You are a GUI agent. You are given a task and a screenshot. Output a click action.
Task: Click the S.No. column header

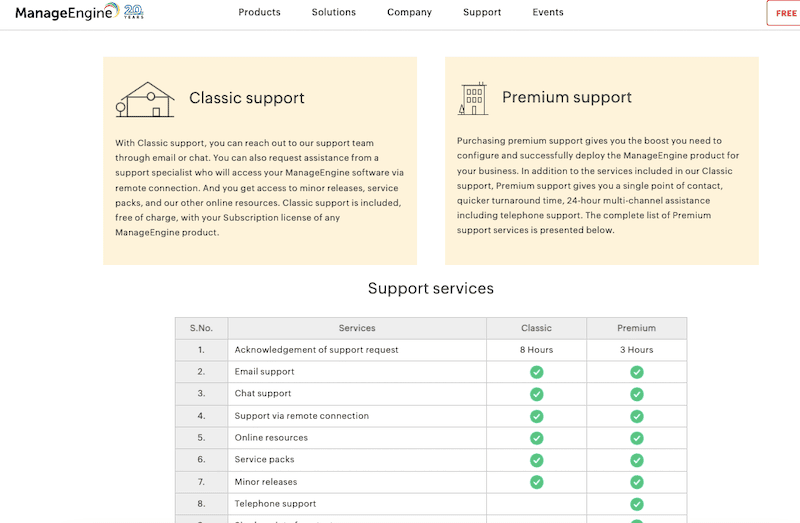202,328
